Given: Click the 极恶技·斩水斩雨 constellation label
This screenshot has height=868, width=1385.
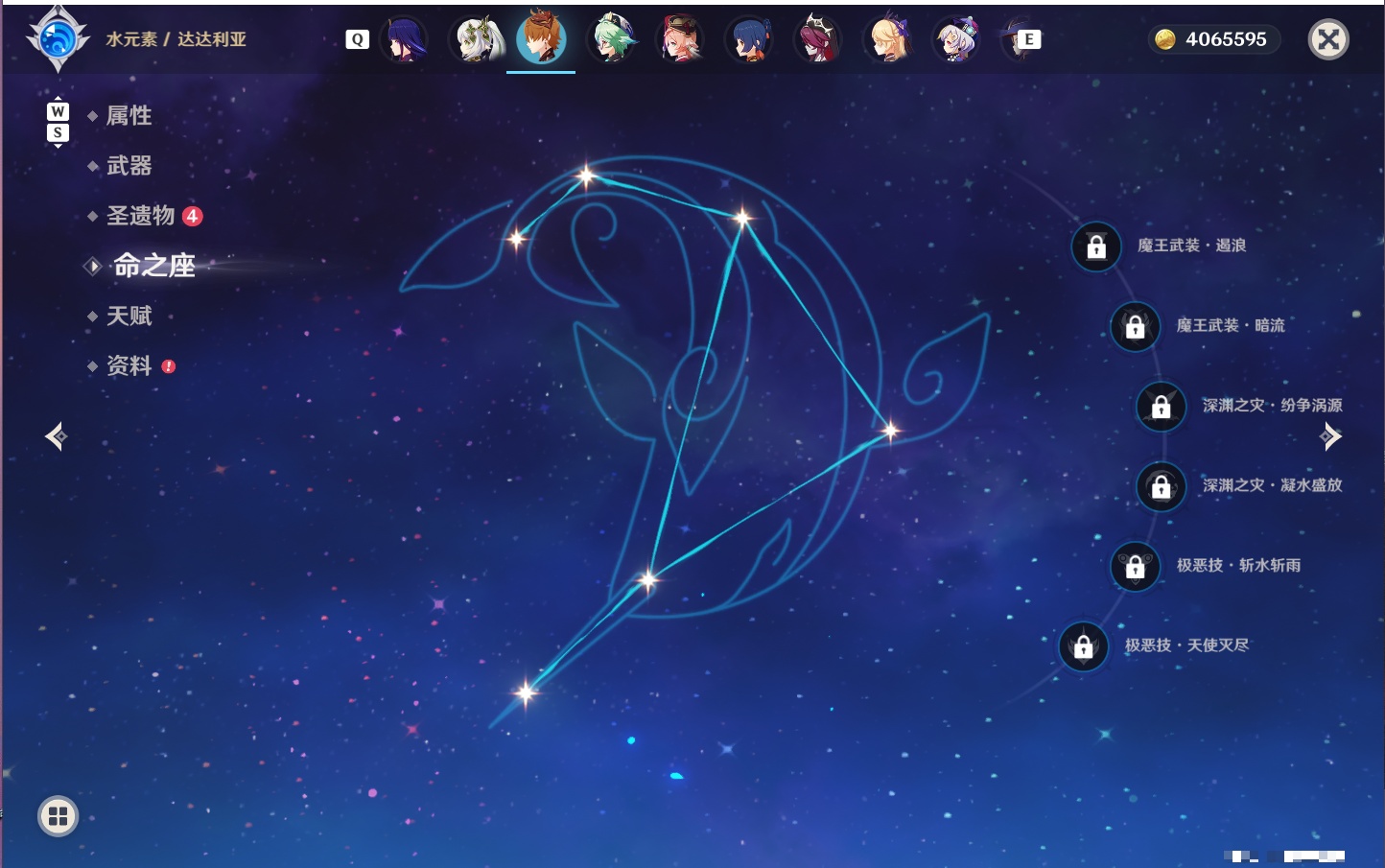Looking at the screenshot, I should [x=1238, y=565].
